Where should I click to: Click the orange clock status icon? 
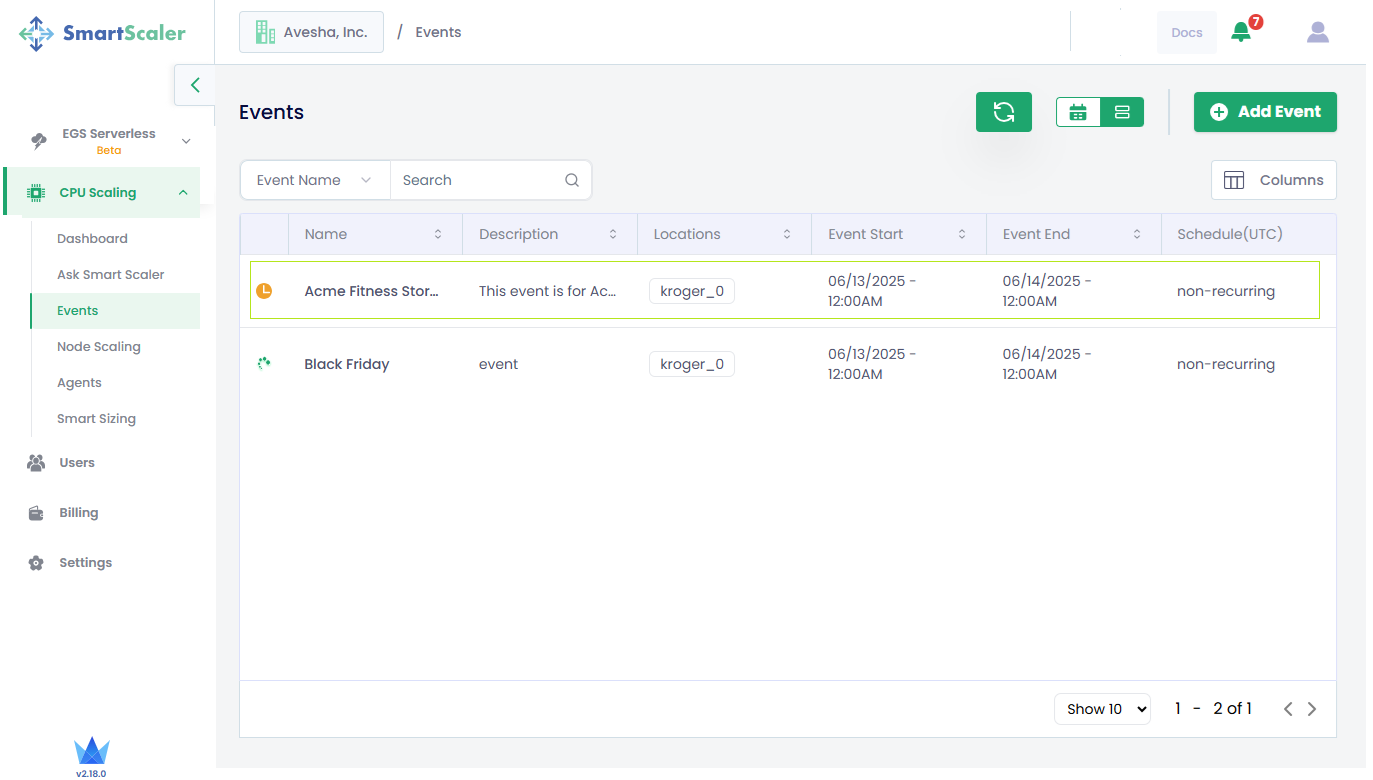tap(264, 291)
